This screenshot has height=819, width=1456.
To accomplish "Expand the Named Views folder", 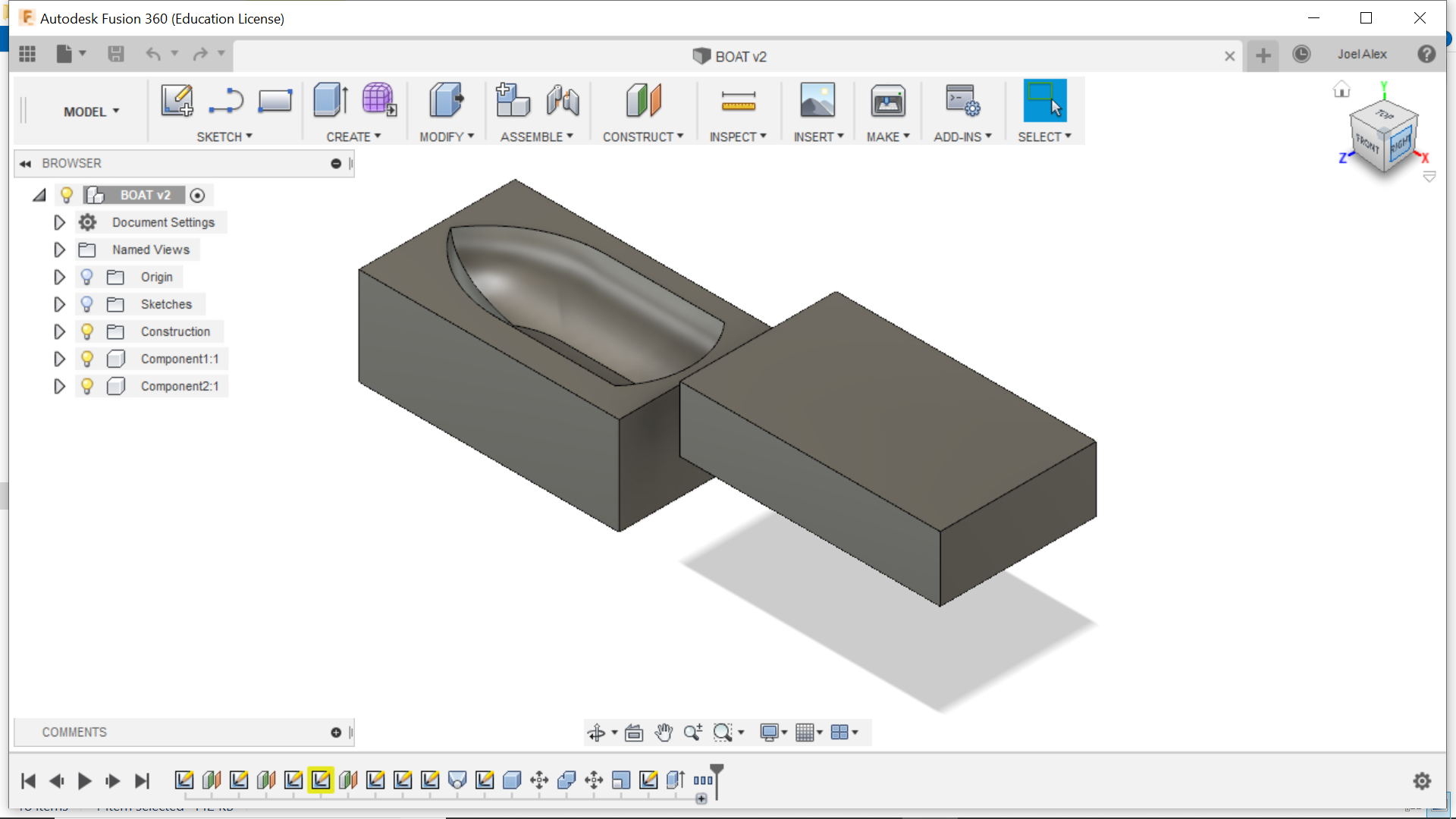I will pos(59,249).
